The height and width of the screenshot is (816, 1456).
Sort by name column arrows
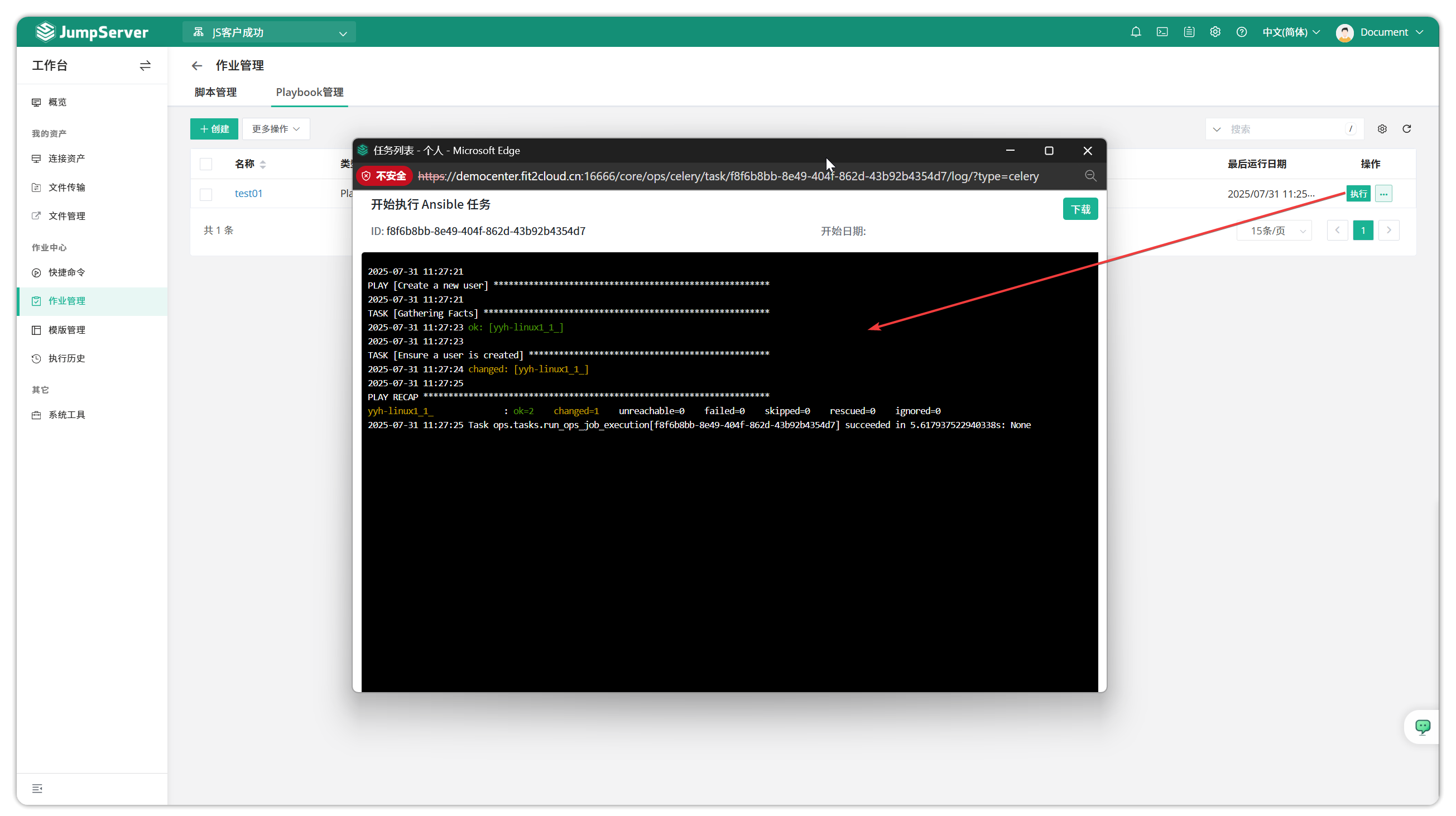263,164
